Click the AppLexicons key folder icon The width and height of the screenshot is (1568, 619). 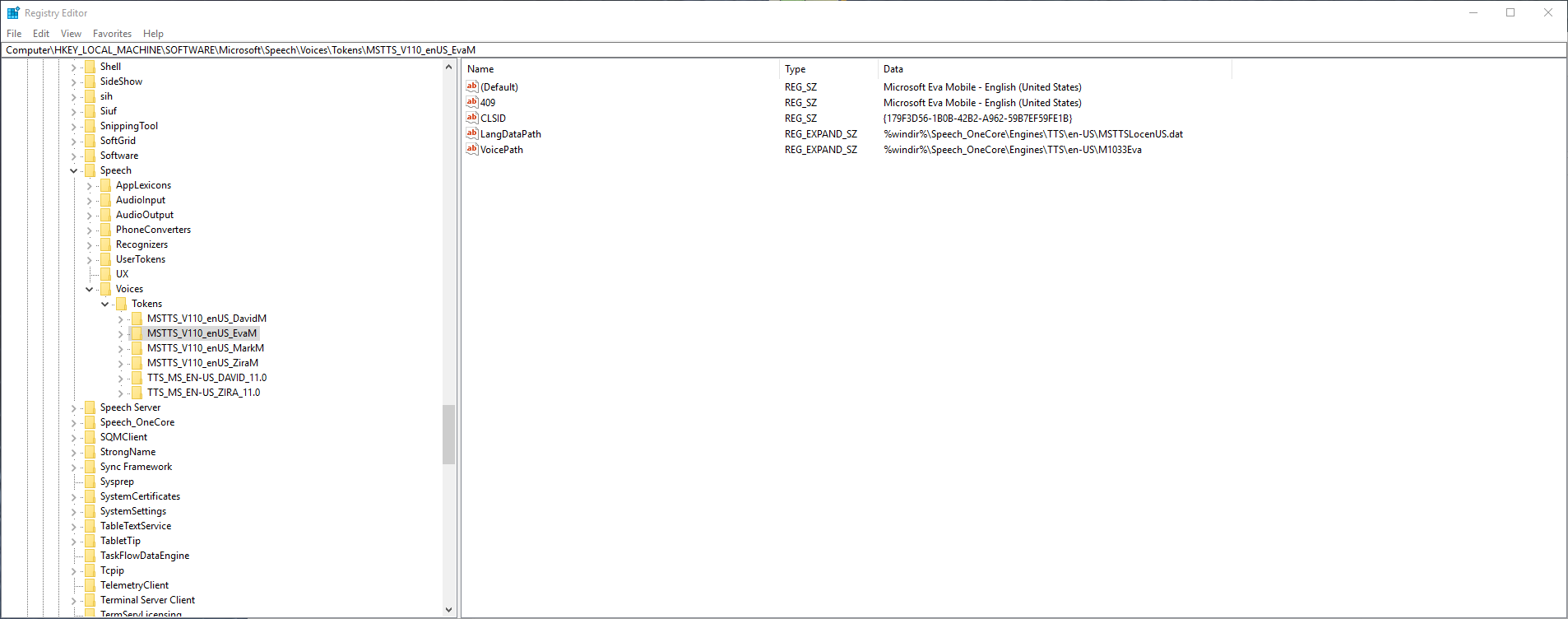click(x=106, y=185)
